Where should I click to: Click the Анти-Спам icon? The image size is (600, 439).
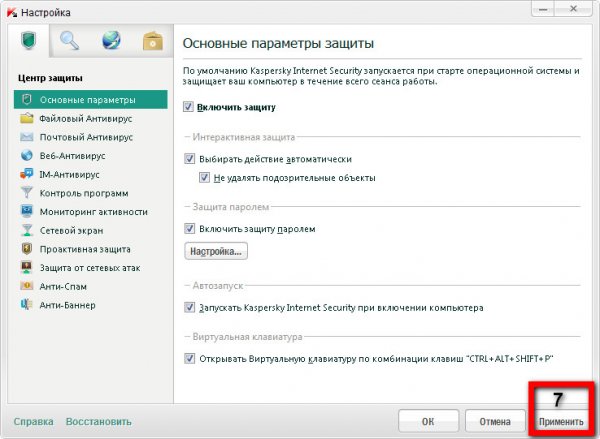pyautogui.click(x=26, y=286)
